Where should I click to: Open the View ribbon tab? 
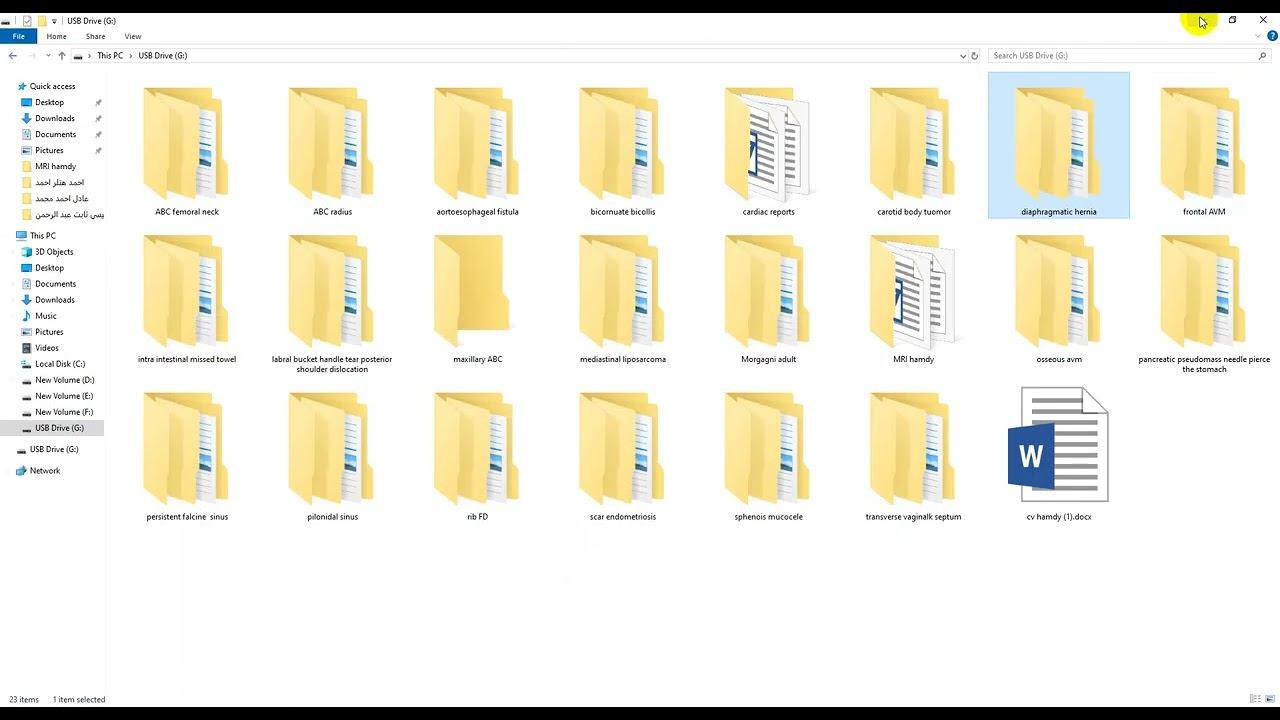coord(133,36)
